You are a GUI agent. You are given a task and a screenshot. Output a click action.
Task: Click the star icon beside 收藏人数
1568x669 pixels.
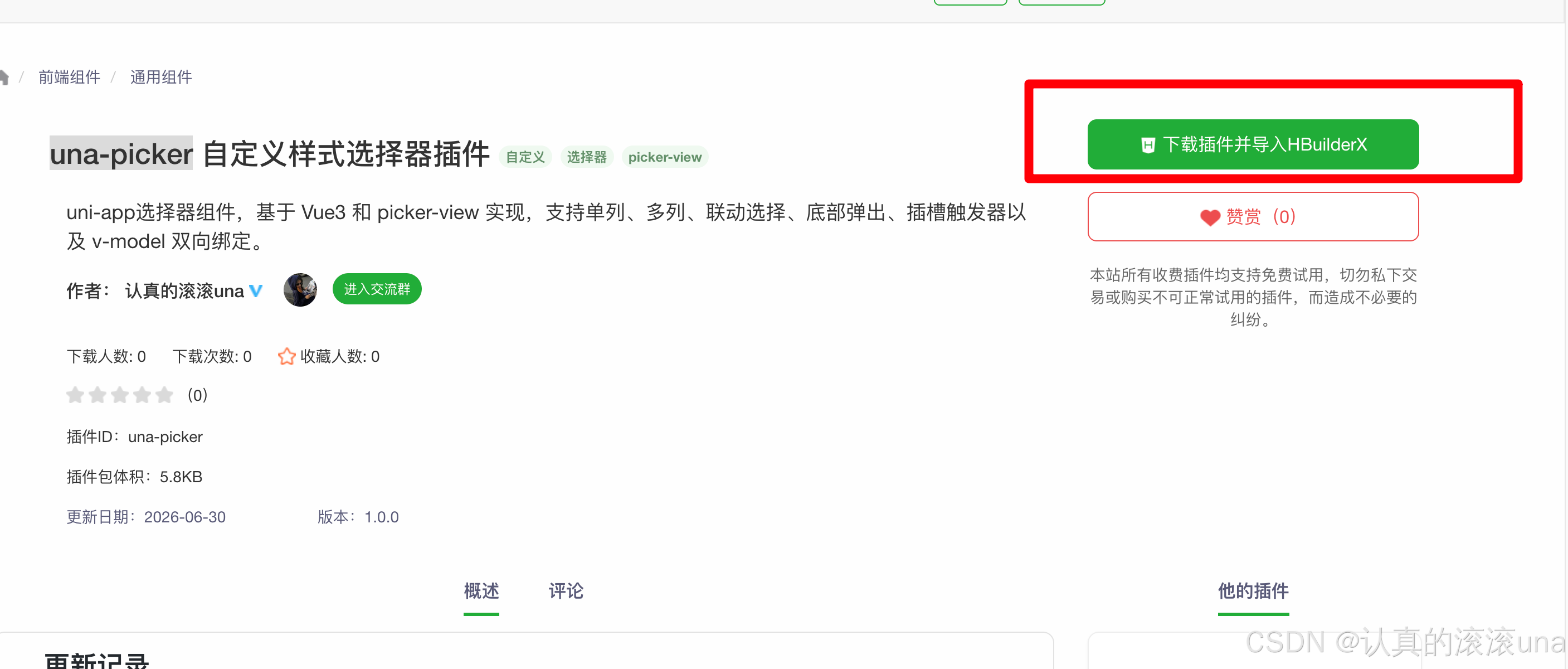287,357
